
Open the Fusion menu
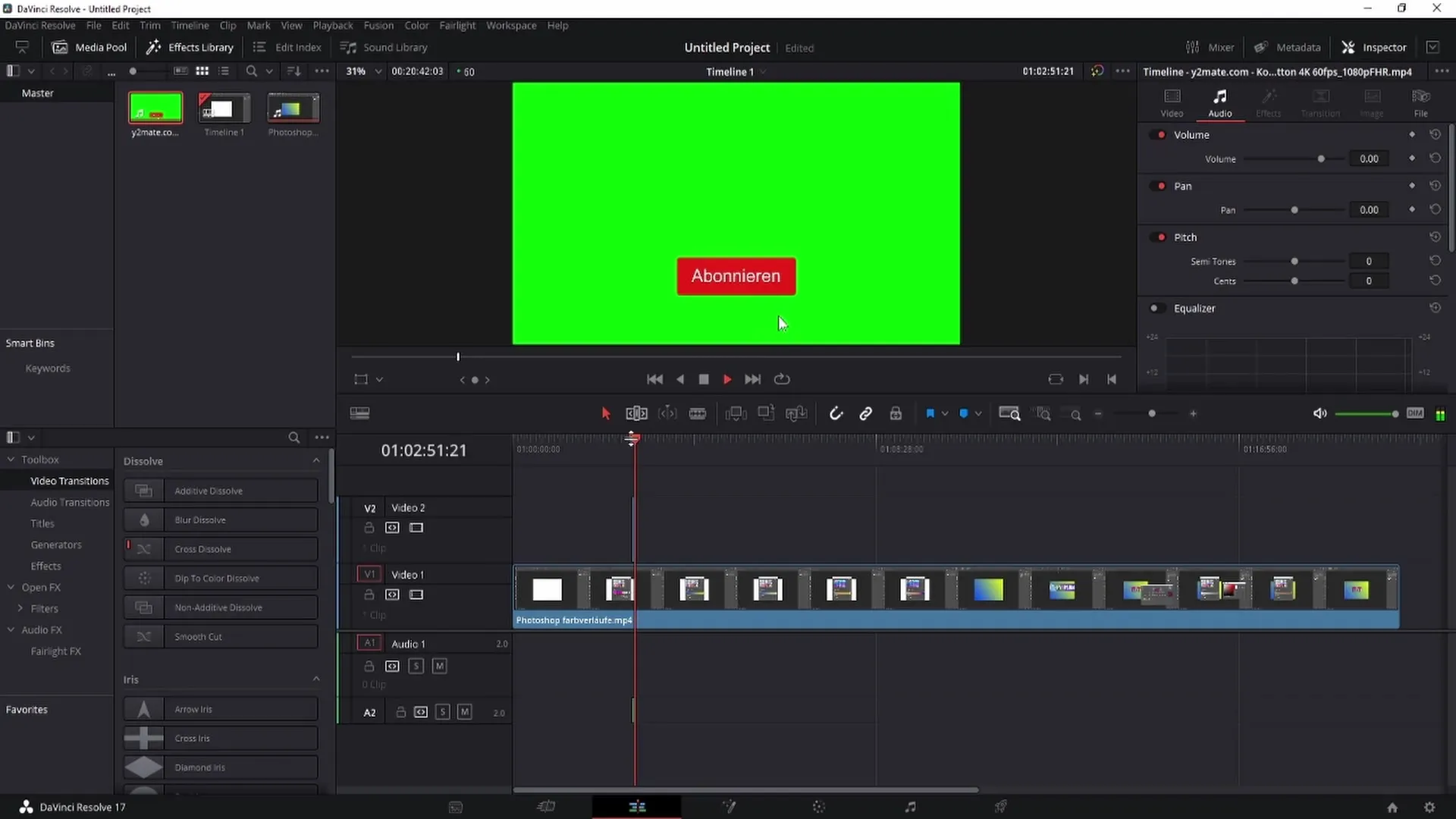pos(378,25)
